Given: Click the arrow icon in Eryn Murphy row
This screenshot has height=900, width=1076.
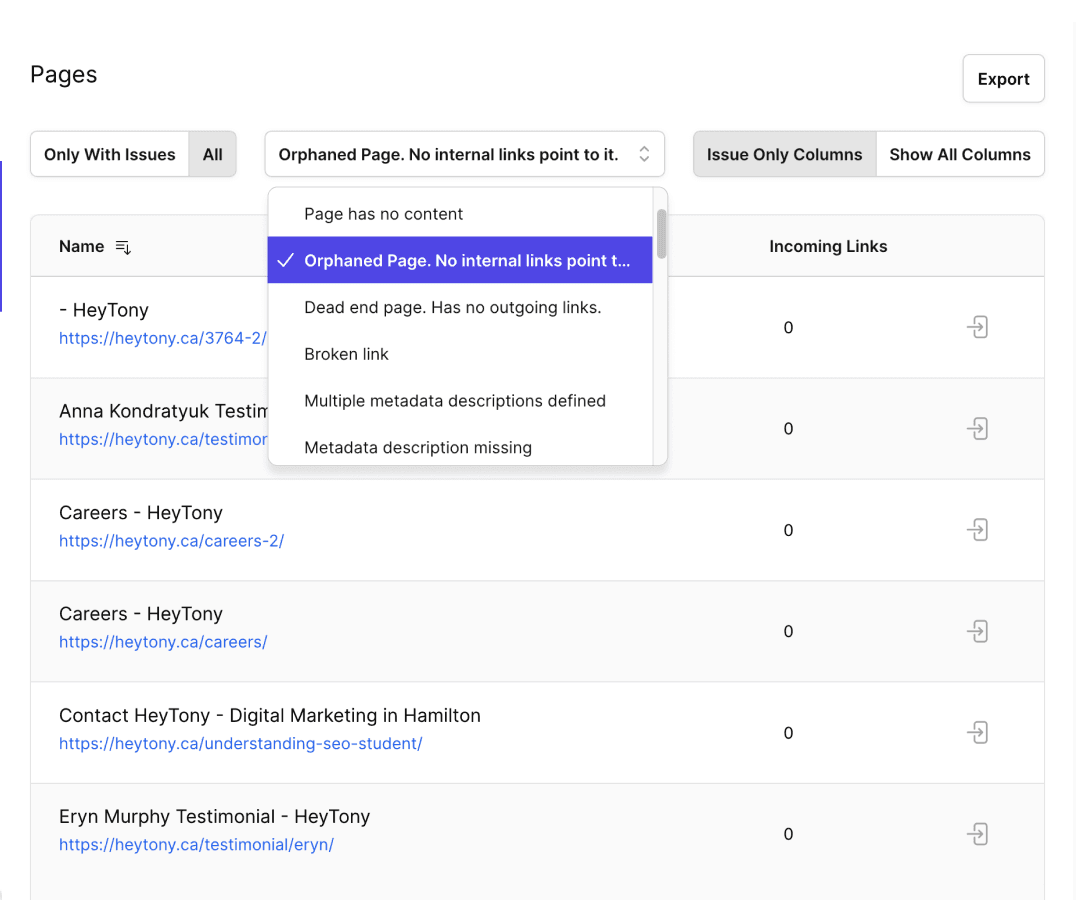Looking at the screenshot, I should coord(977,834).
